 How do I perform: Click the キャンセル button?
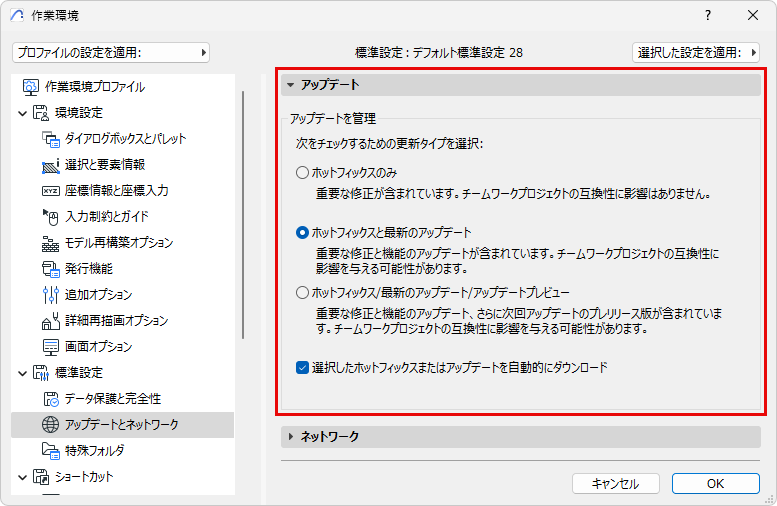tap(615, 484)
